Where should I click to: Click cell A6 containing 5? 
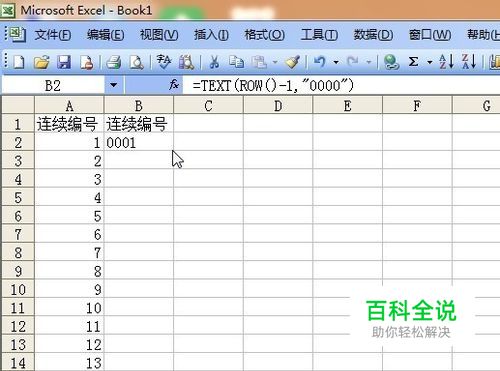pos(69,216)
